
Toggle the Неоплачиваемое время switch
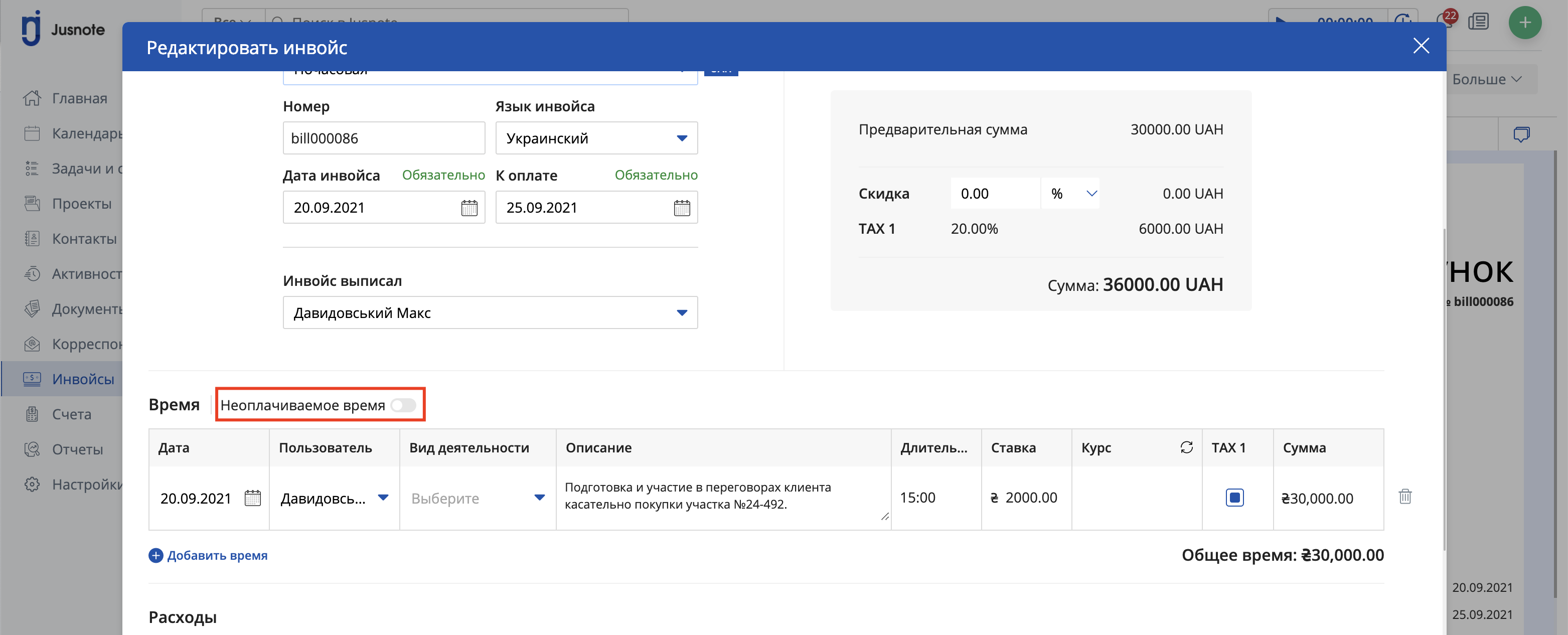point(403,405)
